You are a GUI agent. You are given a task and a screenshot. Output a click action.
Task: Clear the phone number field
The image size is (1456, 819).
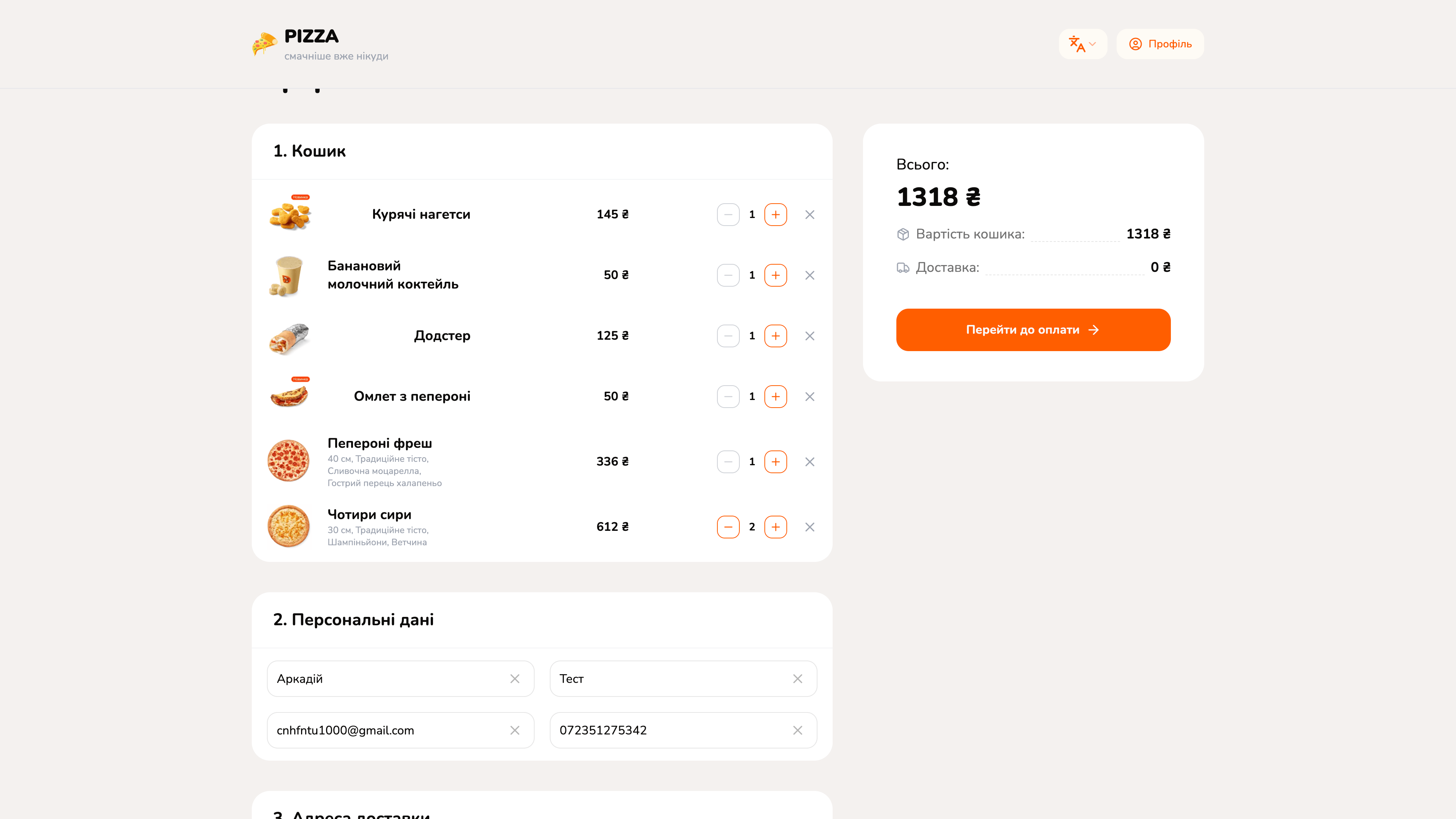pos(797,730)
